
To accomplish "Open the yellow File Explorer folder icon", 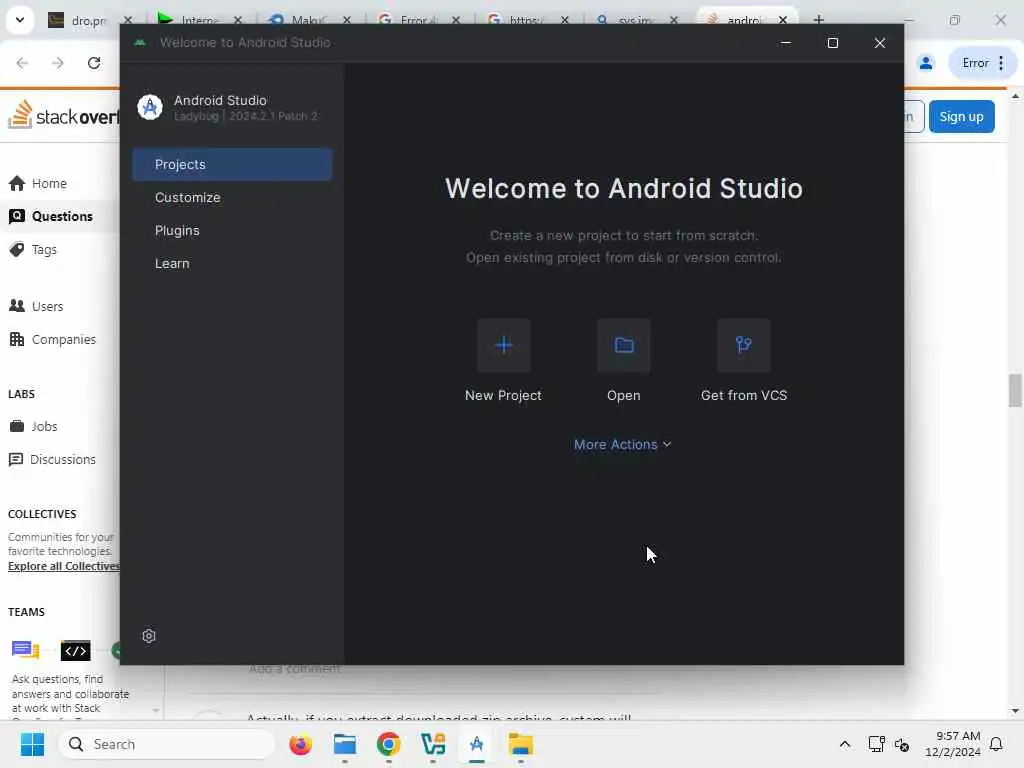I will pyautogui.click(x=520, y=744).
